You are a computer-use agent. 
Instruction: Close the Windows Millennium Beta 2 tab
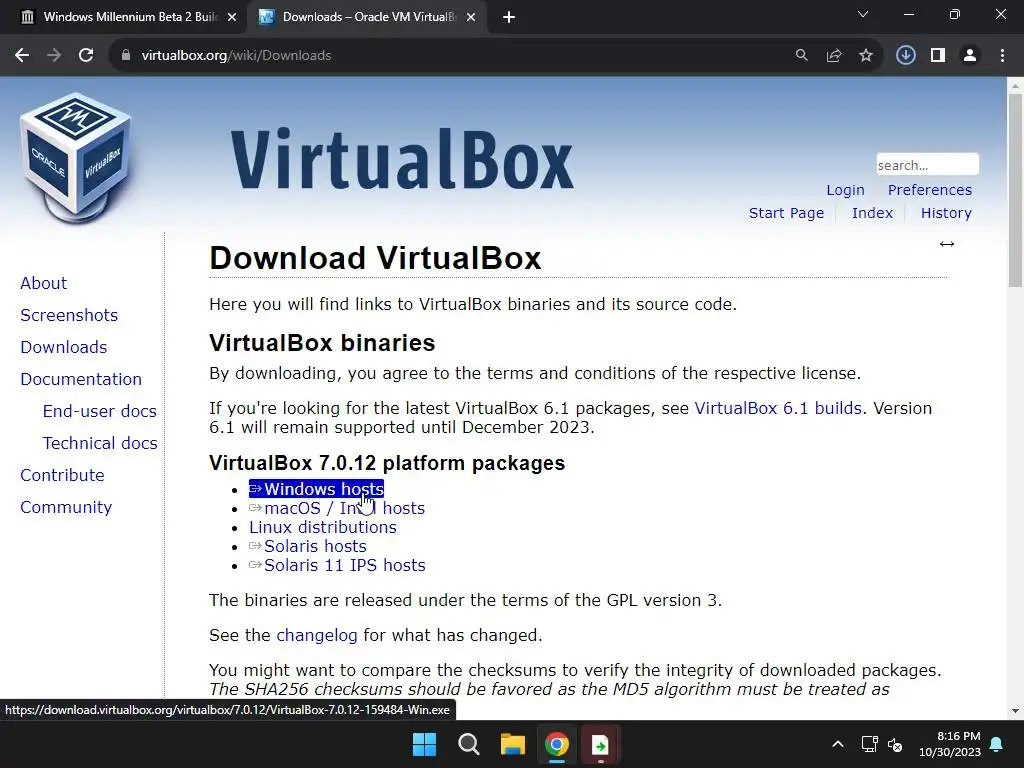click(231, 17)
